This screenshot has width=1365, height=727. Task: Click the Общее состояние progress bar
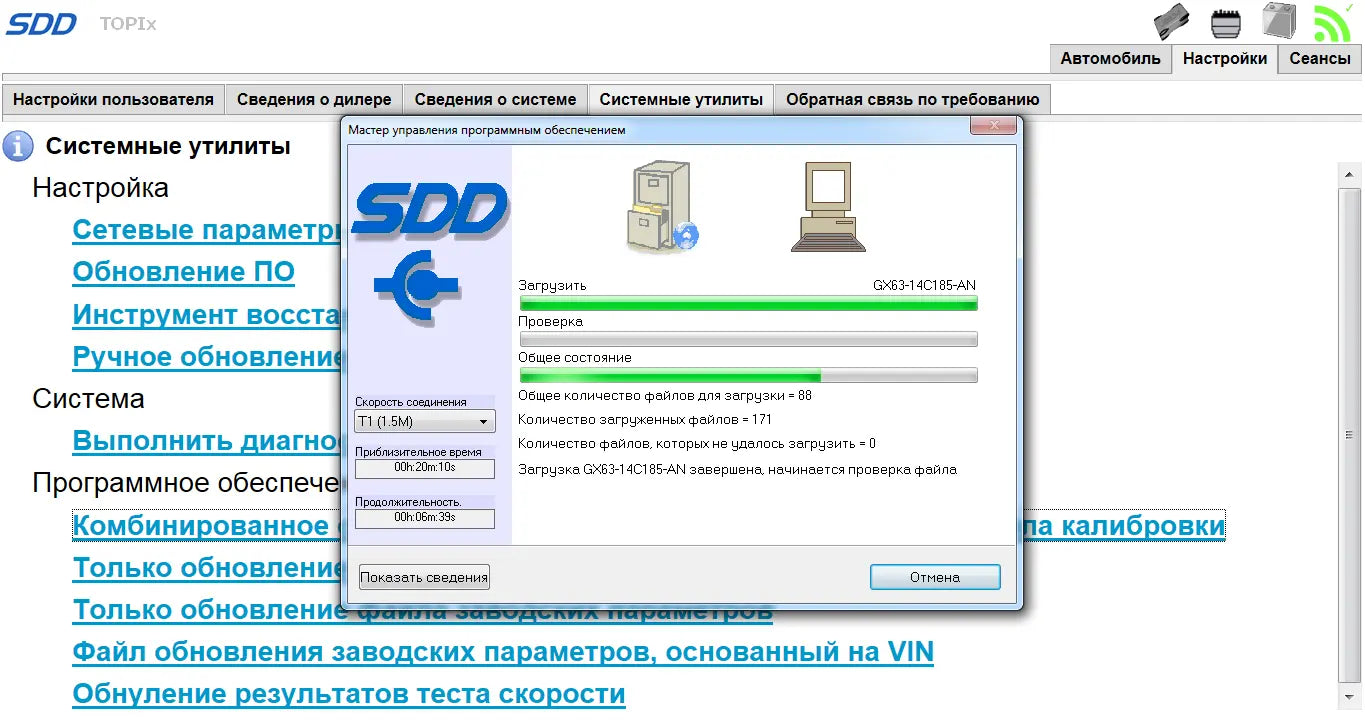tap(748, 376)
